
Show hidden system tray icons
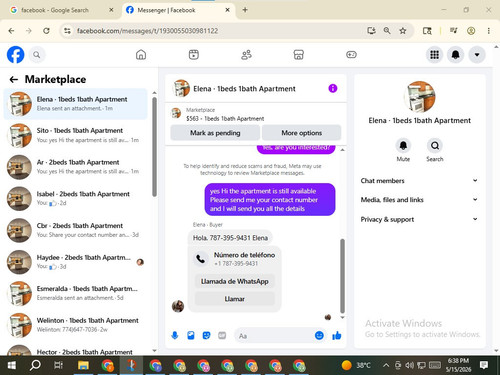386,365
